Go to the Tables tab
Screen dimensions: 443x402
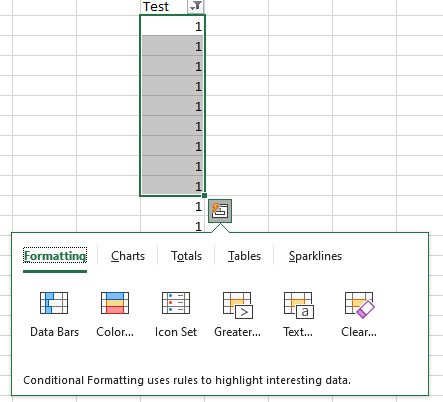(x=244, y=256)
